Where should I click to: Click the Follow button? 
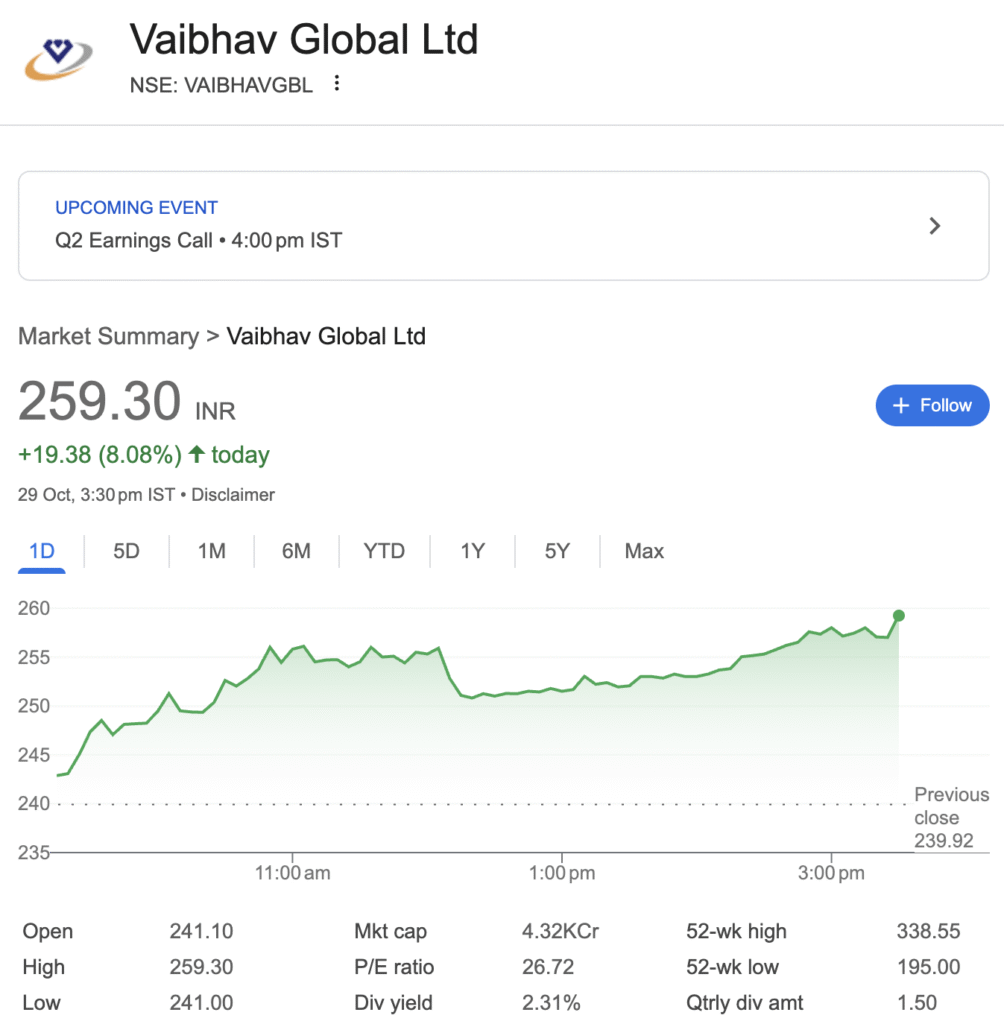click(932, 406)
